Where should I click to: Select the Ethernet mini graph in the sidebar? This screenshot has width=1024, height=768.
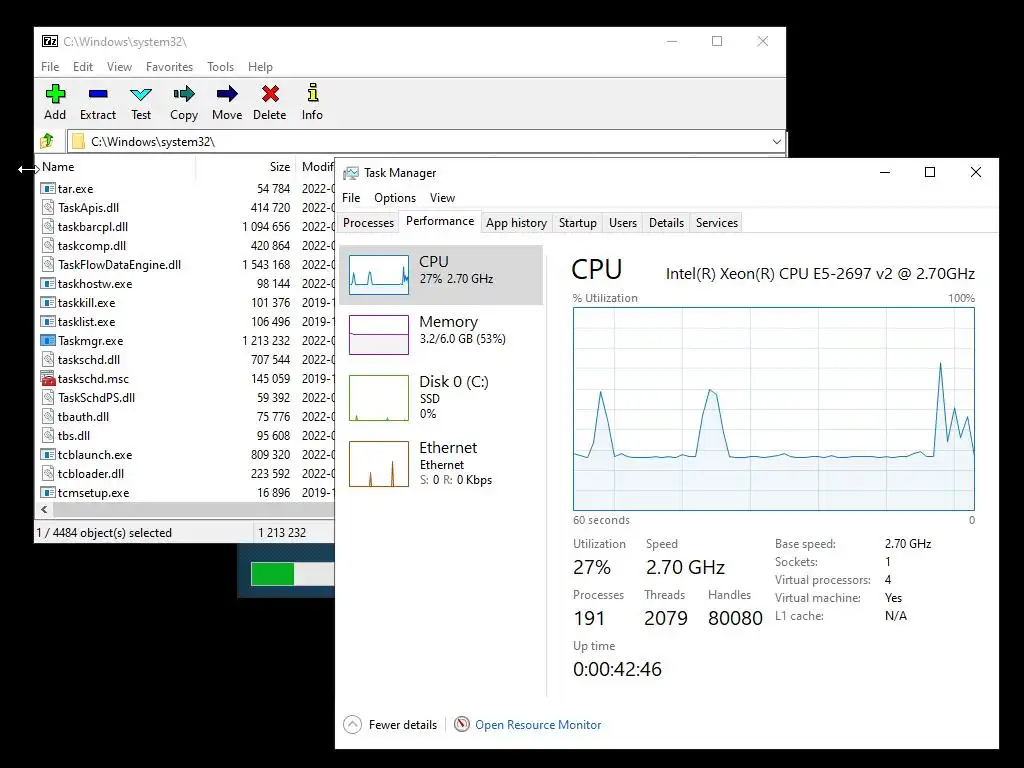(379, 464)
